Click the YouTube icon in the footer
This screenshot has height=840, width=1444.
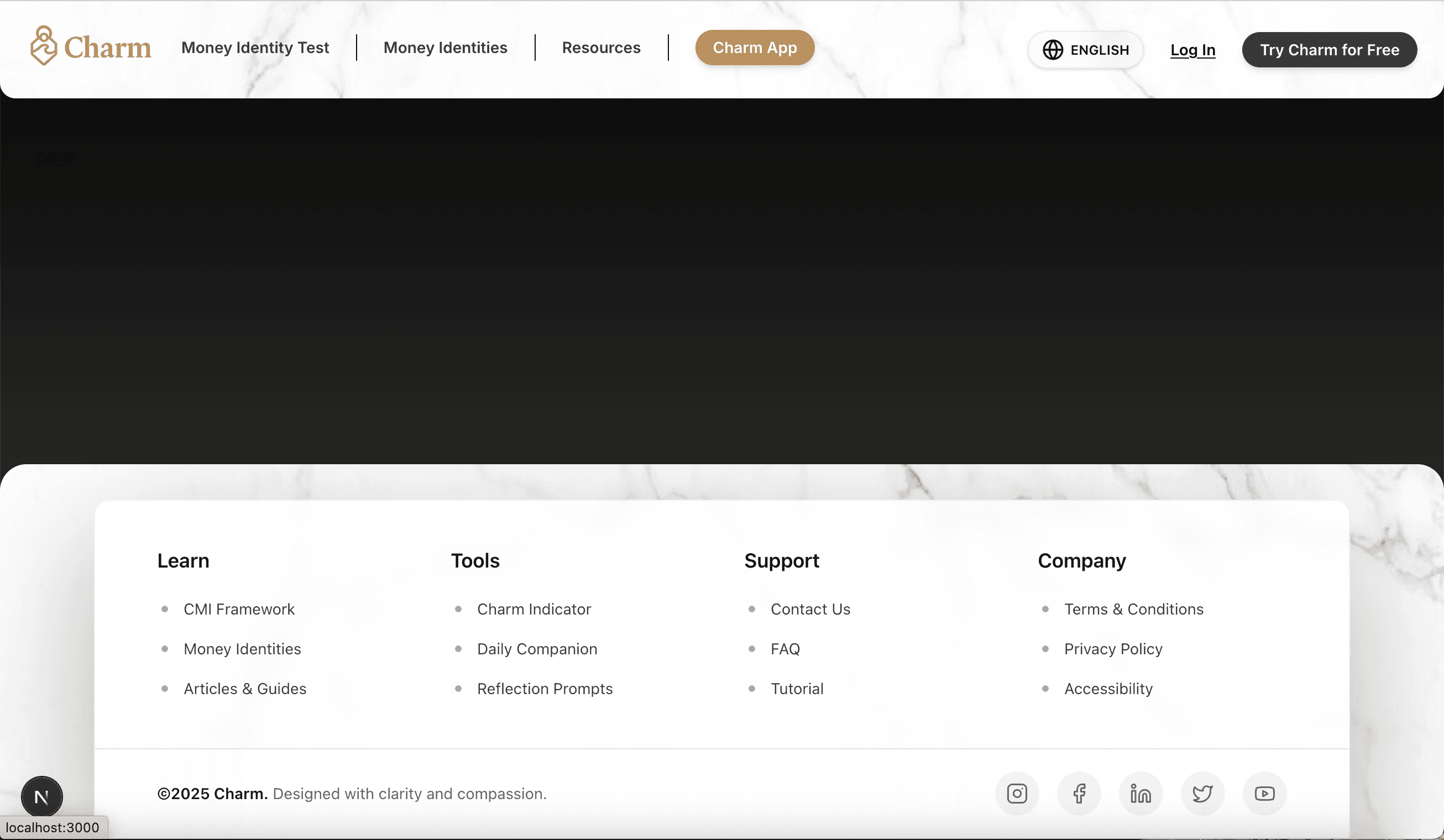tap(1264, 794)
